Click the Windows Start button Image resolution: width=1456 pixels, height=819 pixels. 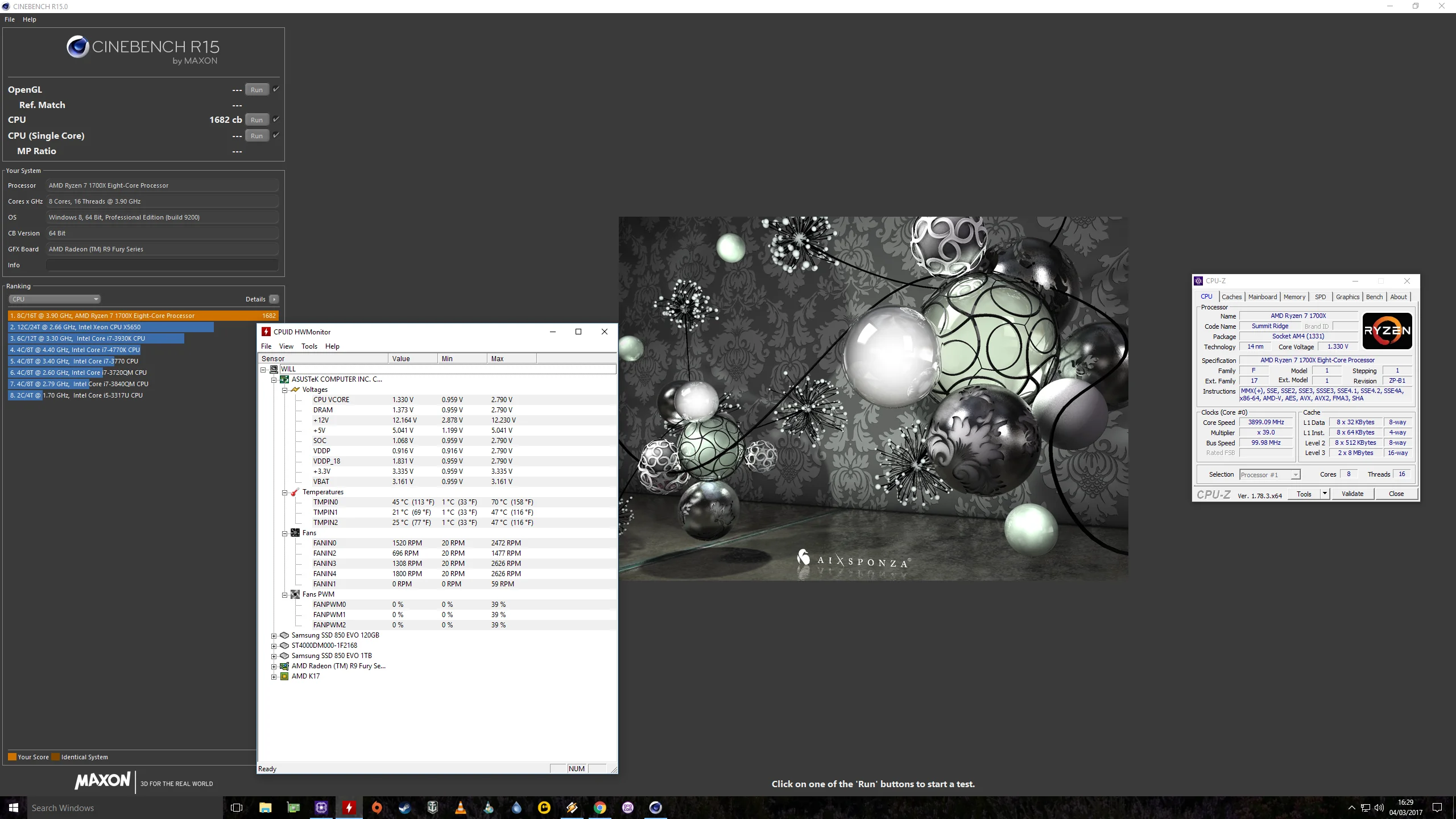point(14,808)
